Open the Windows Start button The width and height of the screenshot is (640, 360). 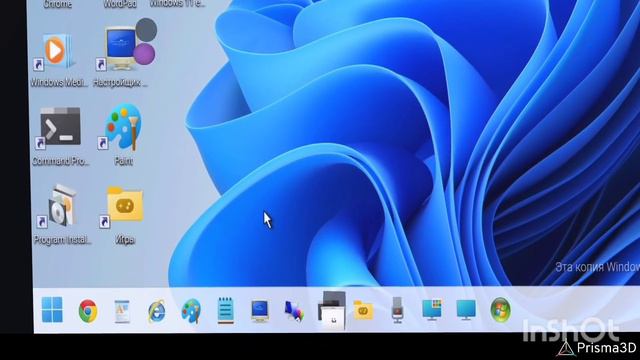52,310
